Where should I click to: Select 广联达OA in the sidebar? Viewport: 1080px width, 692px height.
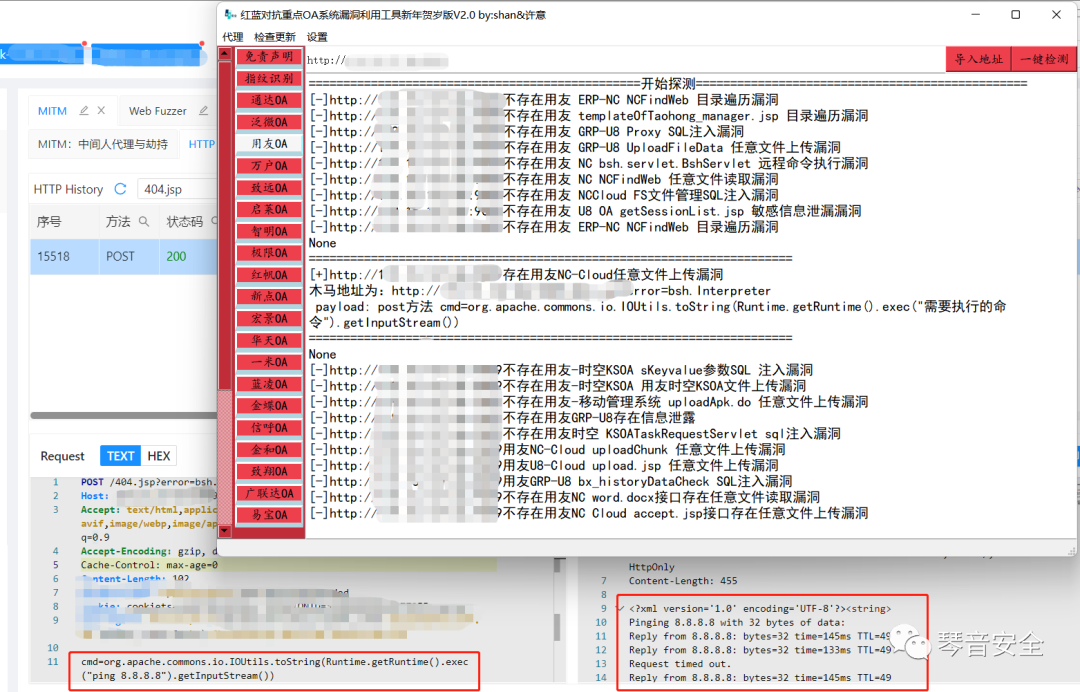[269, 494]
